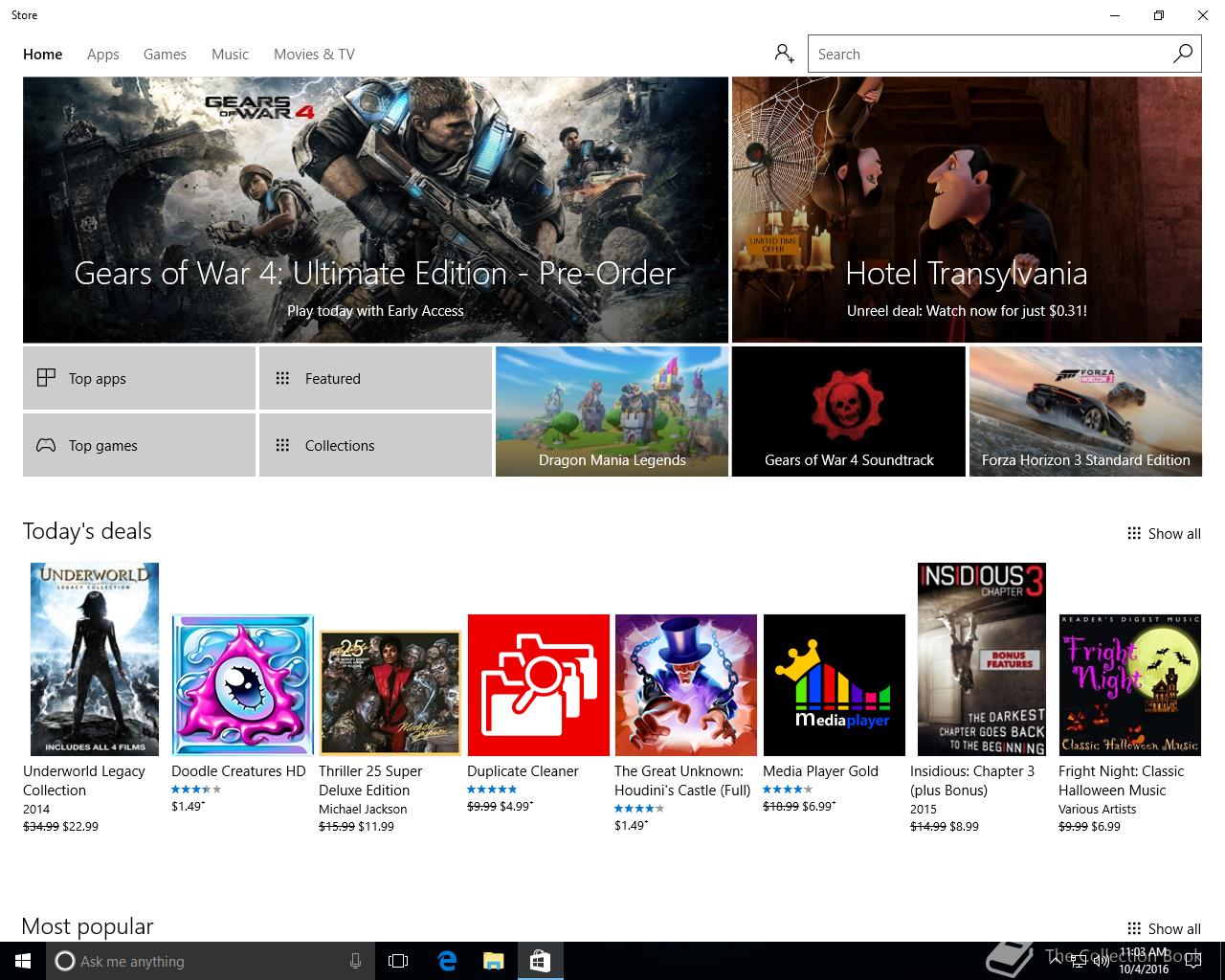
Task: Click the Today's deals heading
Action: [x=87, y=531]
